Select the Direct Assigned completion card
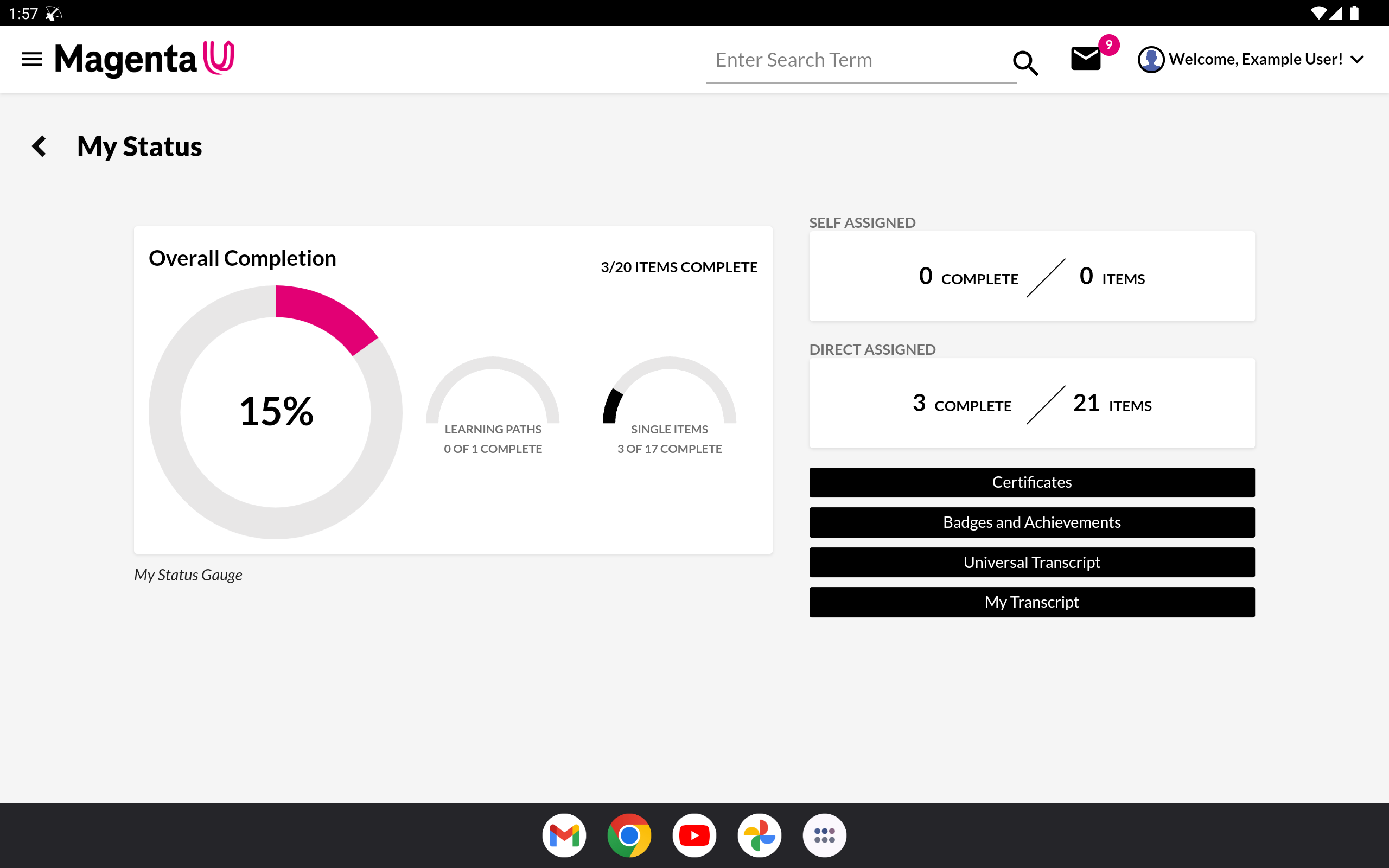The width and height of the screenshot is (1389, 868). click(1031, 403)
